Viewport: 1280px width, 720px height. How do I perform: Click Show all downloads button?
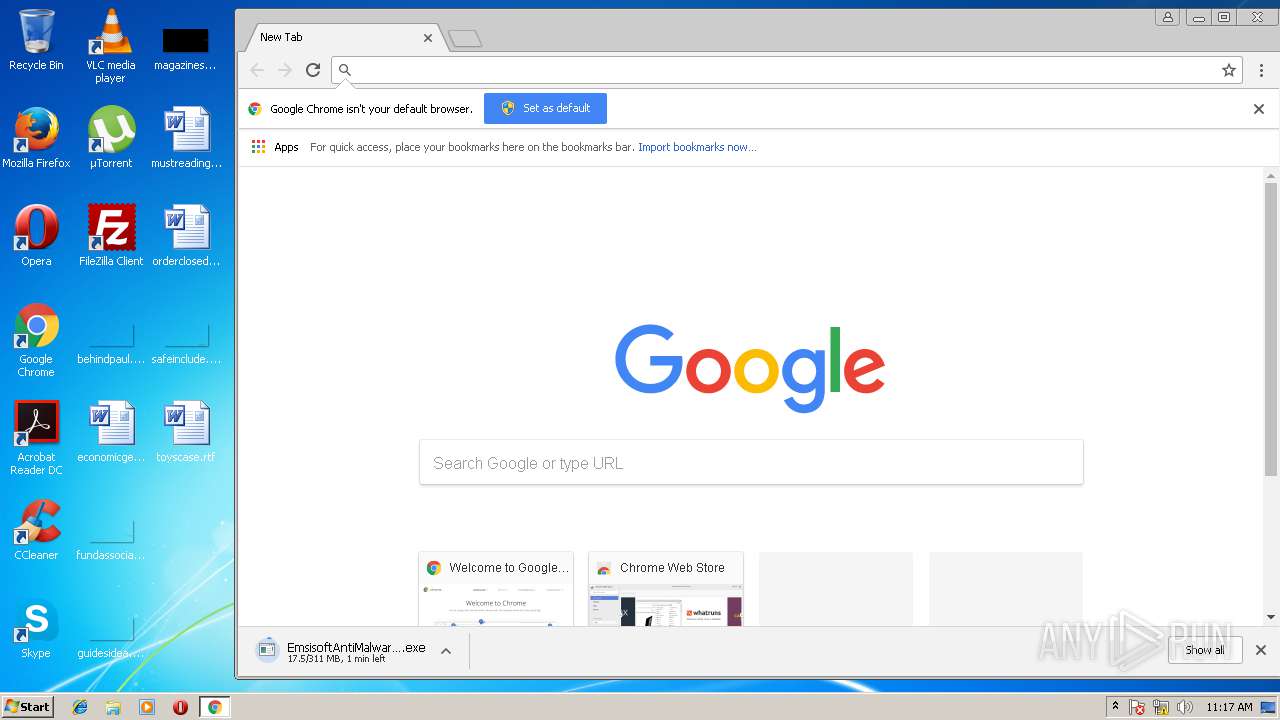1205,650
